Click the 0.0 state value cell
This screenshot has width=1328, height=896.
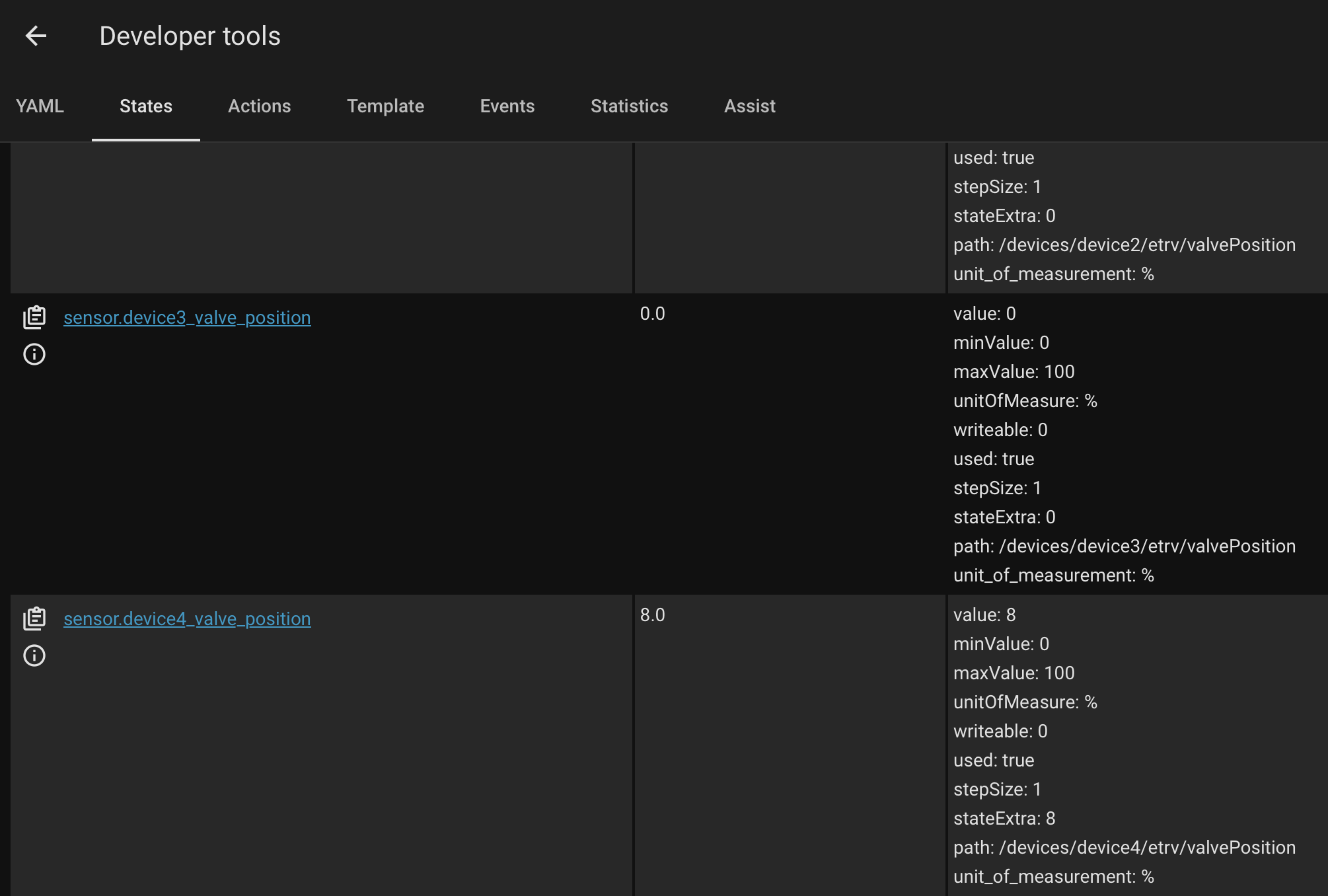[x=653, y=314]
